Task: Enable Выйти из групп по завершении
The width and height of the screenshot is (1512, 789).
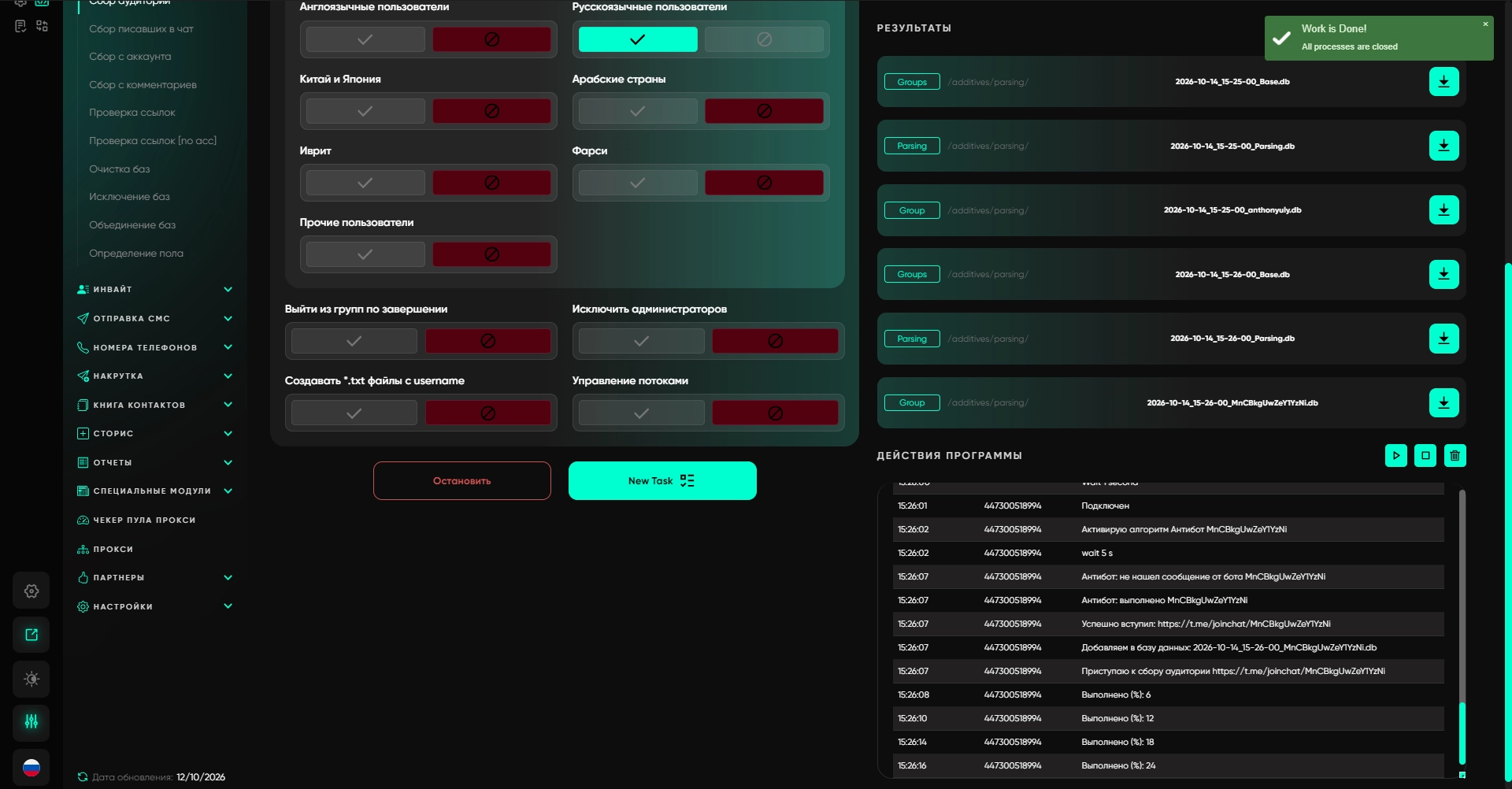Action: [x=354, y=341]
